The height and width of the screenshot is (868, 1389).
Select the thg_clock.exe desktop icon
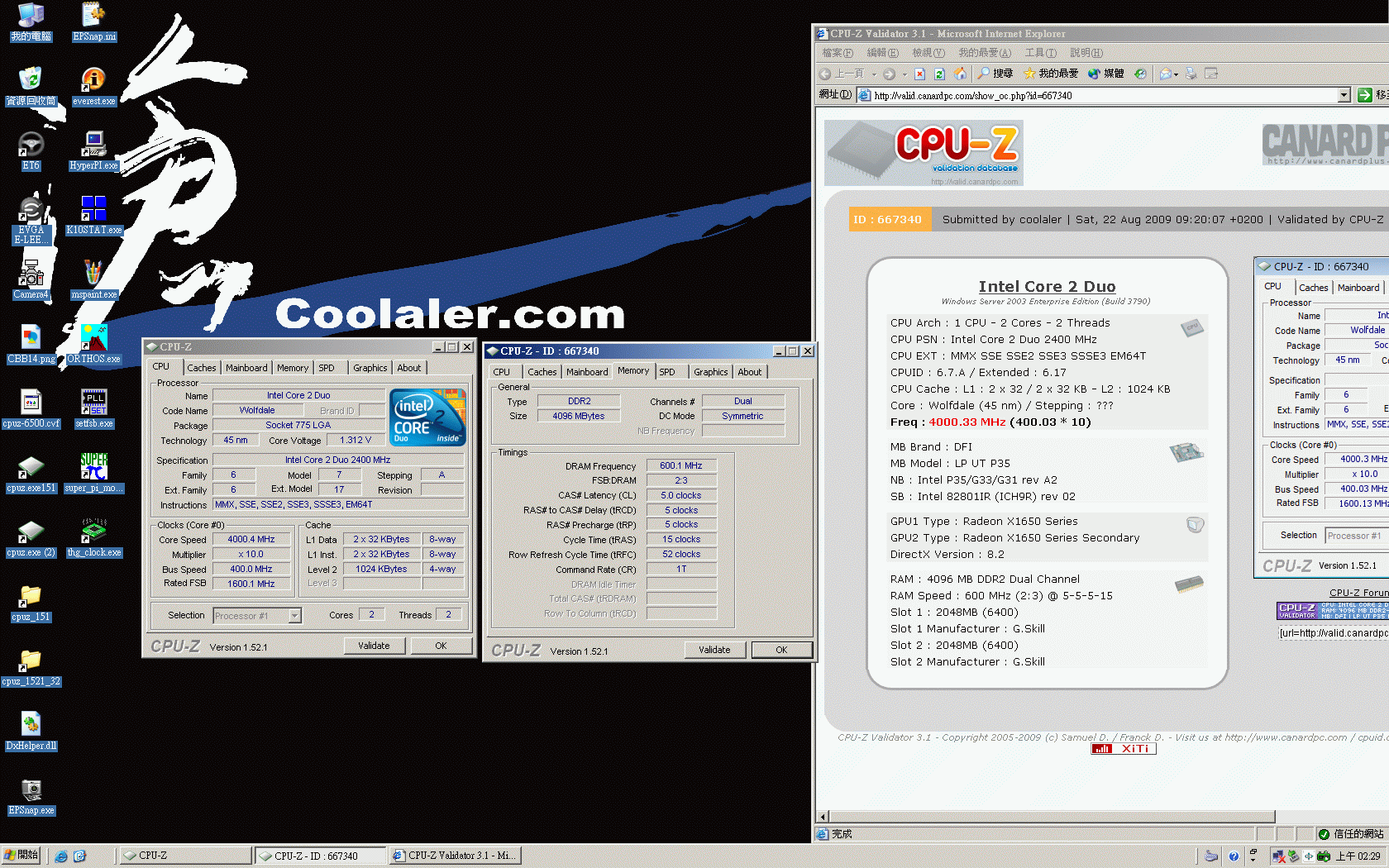tap(93, 537)
